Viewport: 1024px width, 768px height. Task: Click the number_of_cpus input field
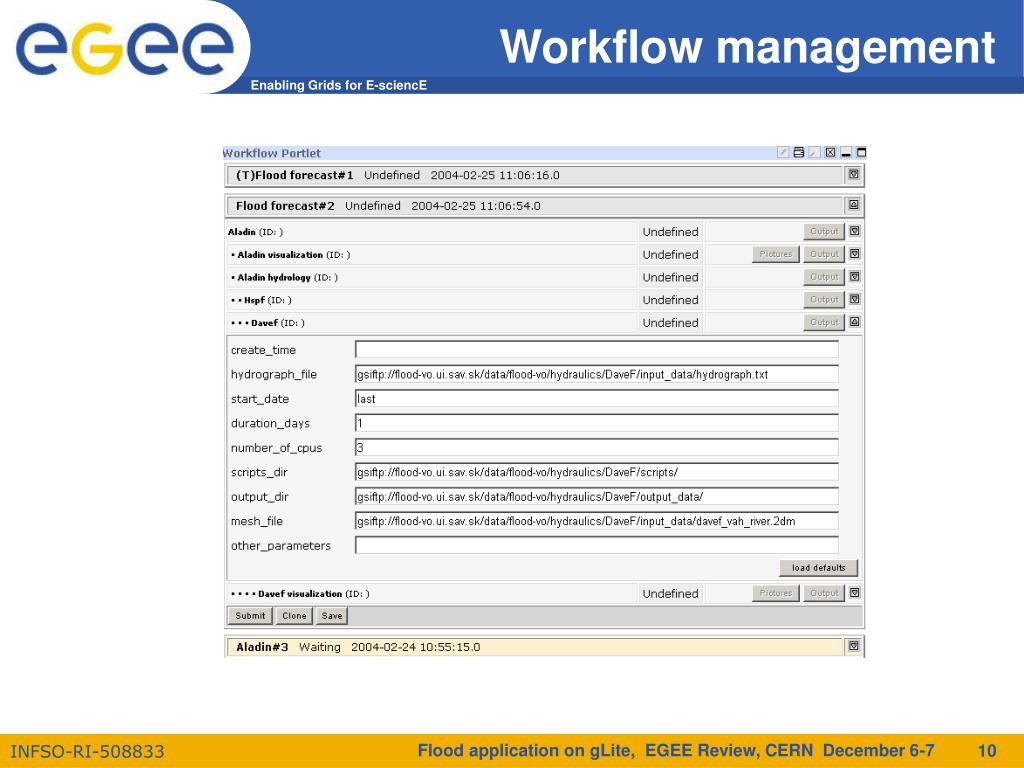(x=597, y=447)
